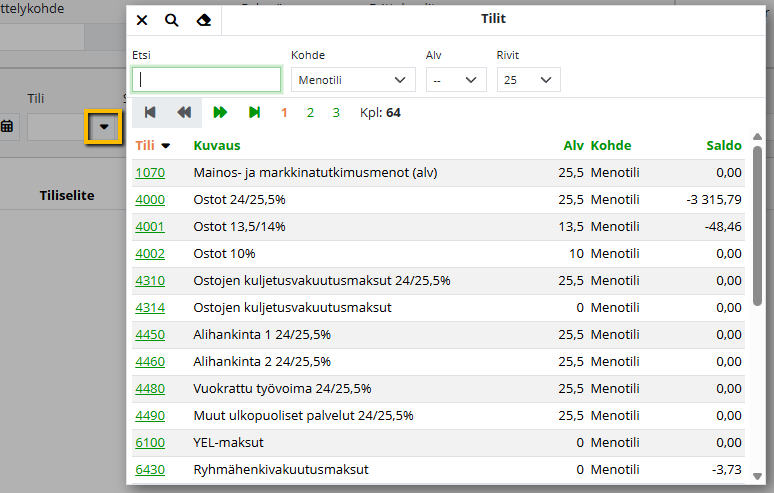Go to page 2 of results

tap(310, 113)
